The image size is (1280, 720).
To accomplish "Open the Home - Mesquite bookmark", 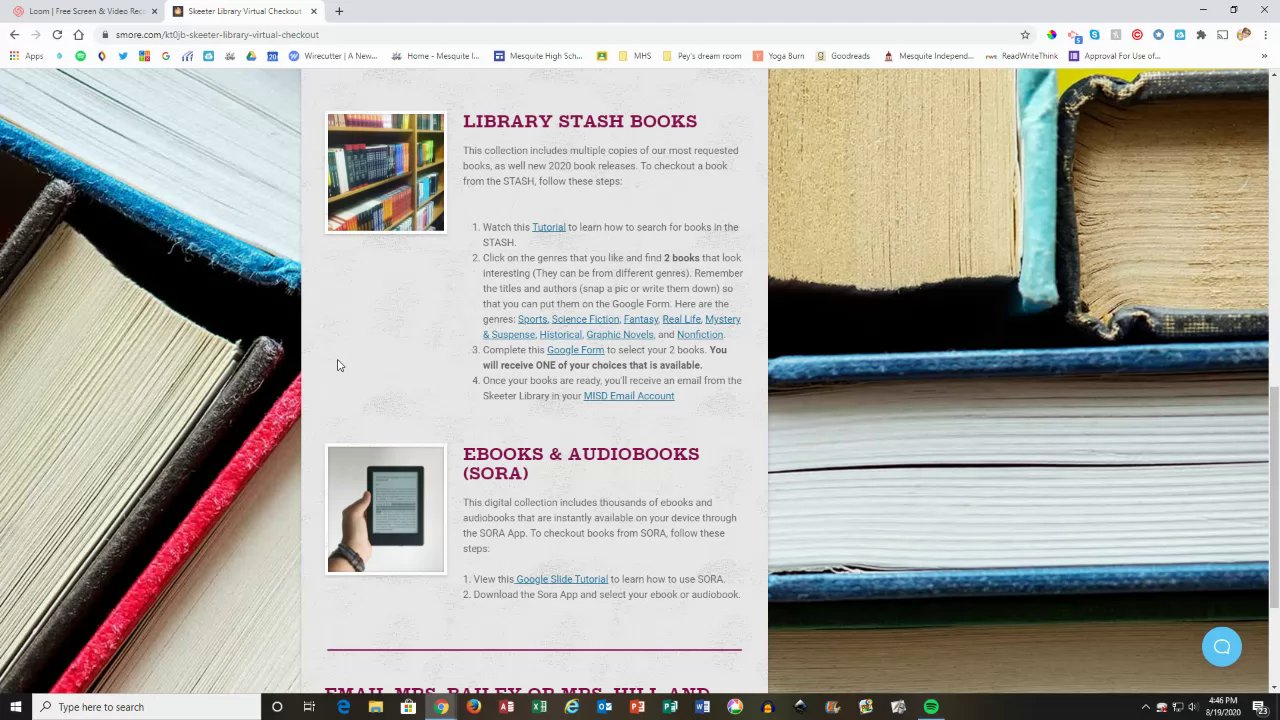I will click(435, 56).
